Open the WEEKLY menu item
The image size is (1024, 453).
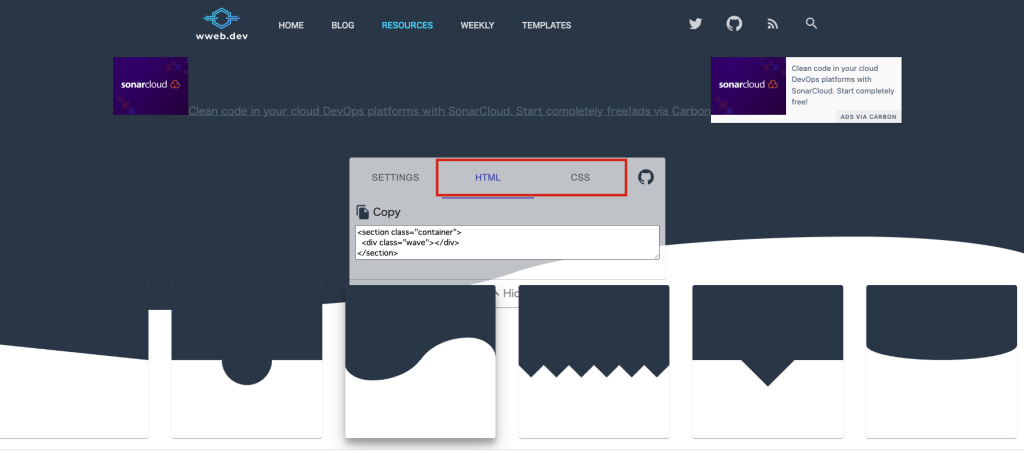point(477,25)
